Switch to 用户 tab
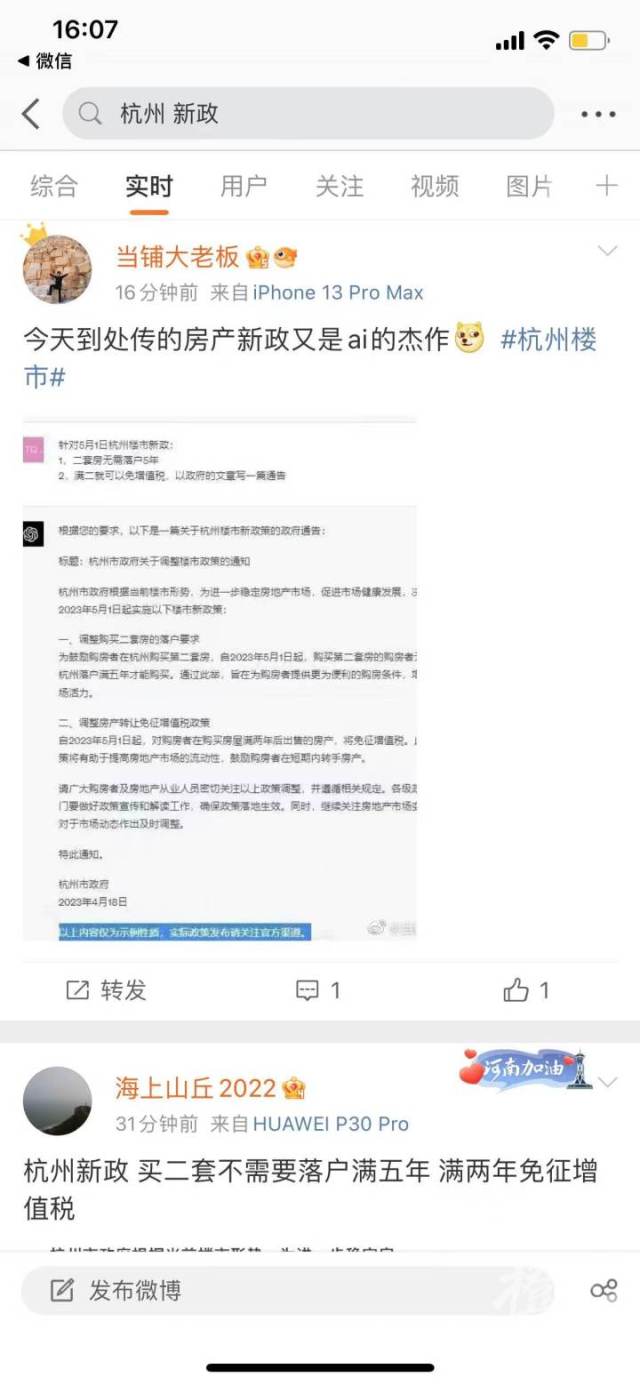 click(243, 186)
